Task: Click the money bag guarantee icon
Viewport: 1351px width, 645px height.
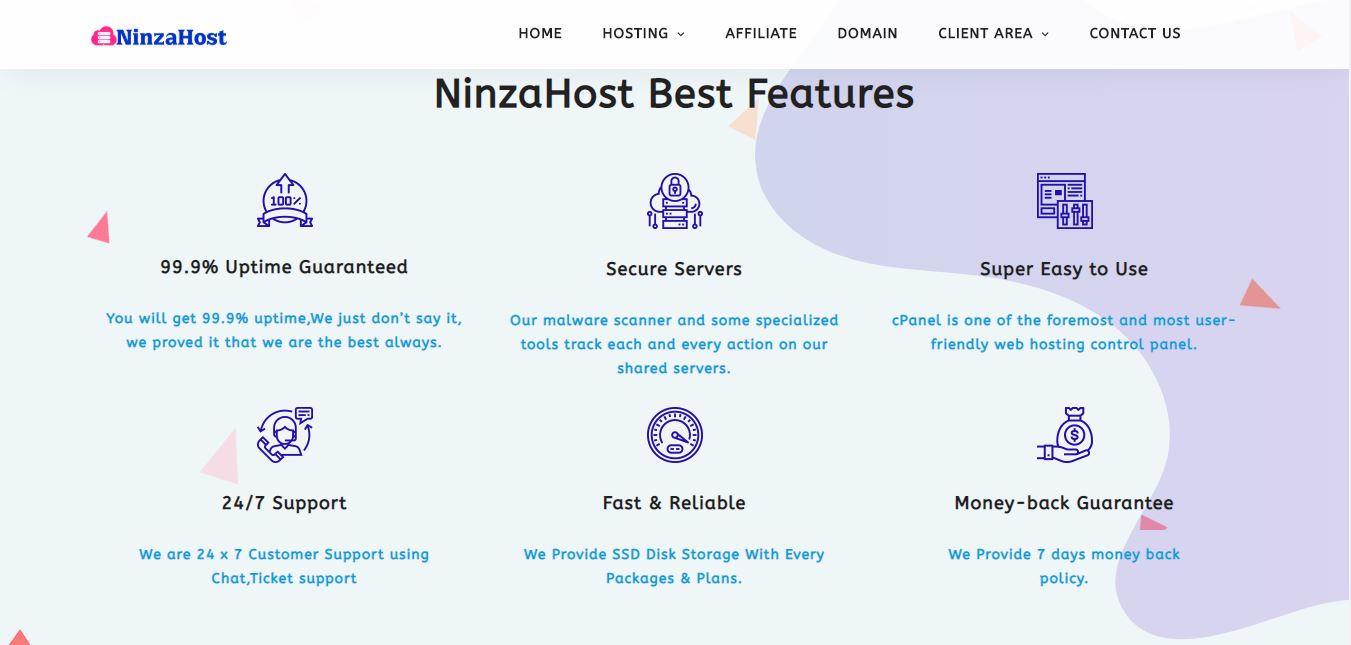Action: click(x=1064, y=435)
